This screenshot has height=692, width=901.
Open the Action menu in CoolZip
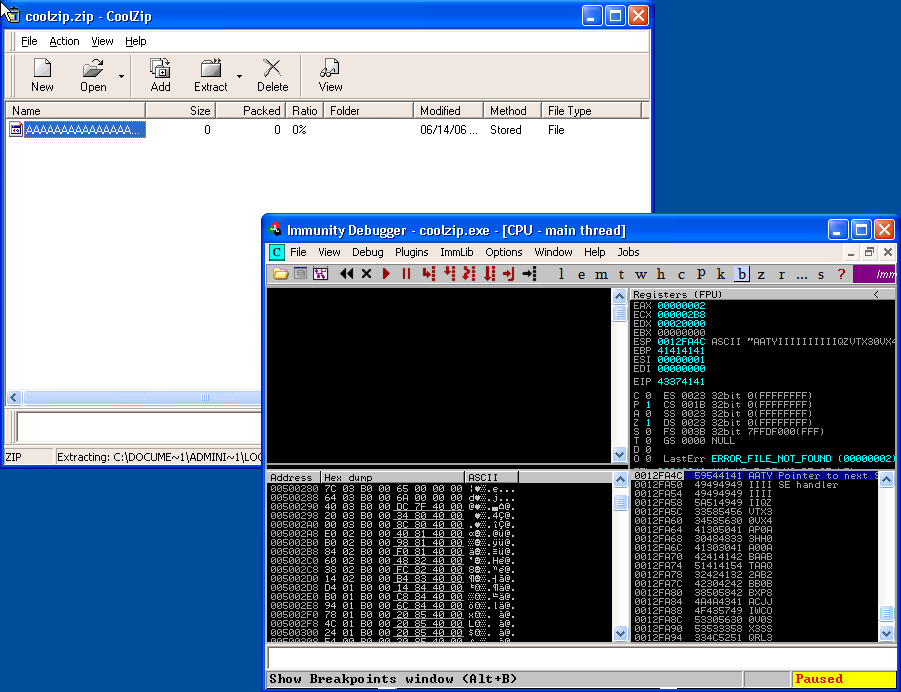tap(64, 41)
